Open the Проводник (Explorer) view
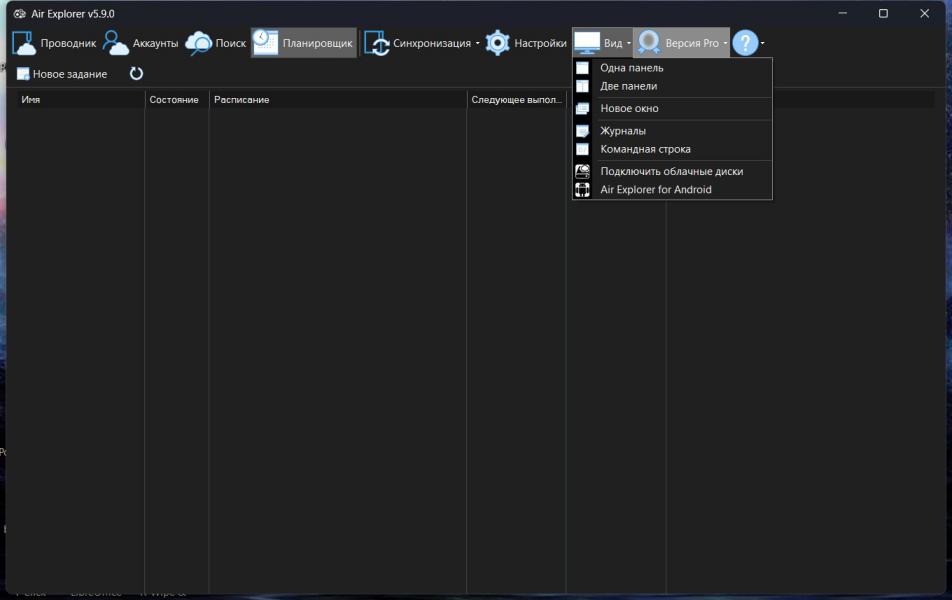This screenshot has width=952, height=600. tap(55, 43)
